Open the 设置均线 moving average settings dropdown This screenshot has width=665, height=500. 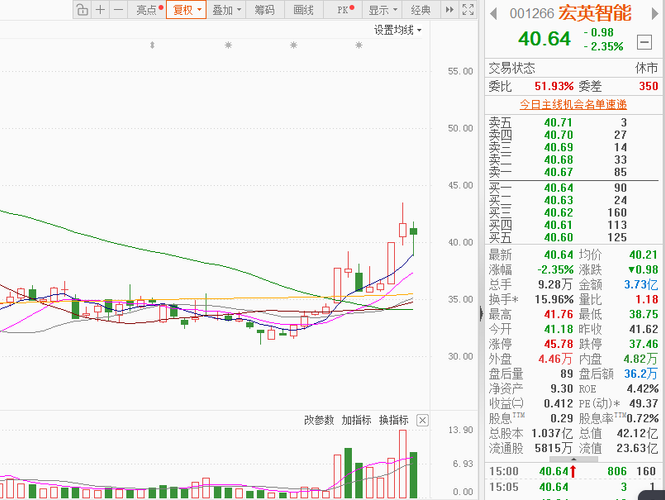click(397, 30)
